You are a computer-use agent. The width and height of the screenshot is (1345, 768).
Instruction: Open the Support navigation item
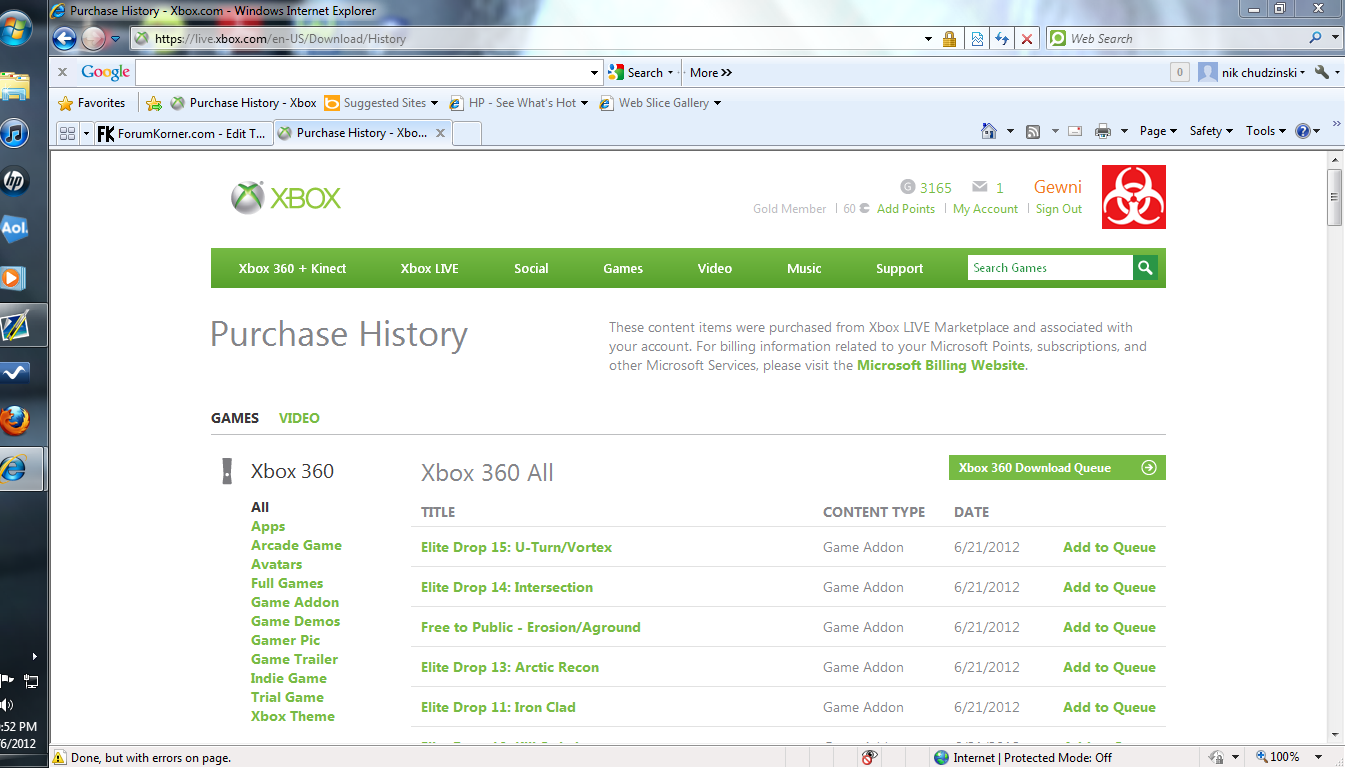[x=900, y=268]
